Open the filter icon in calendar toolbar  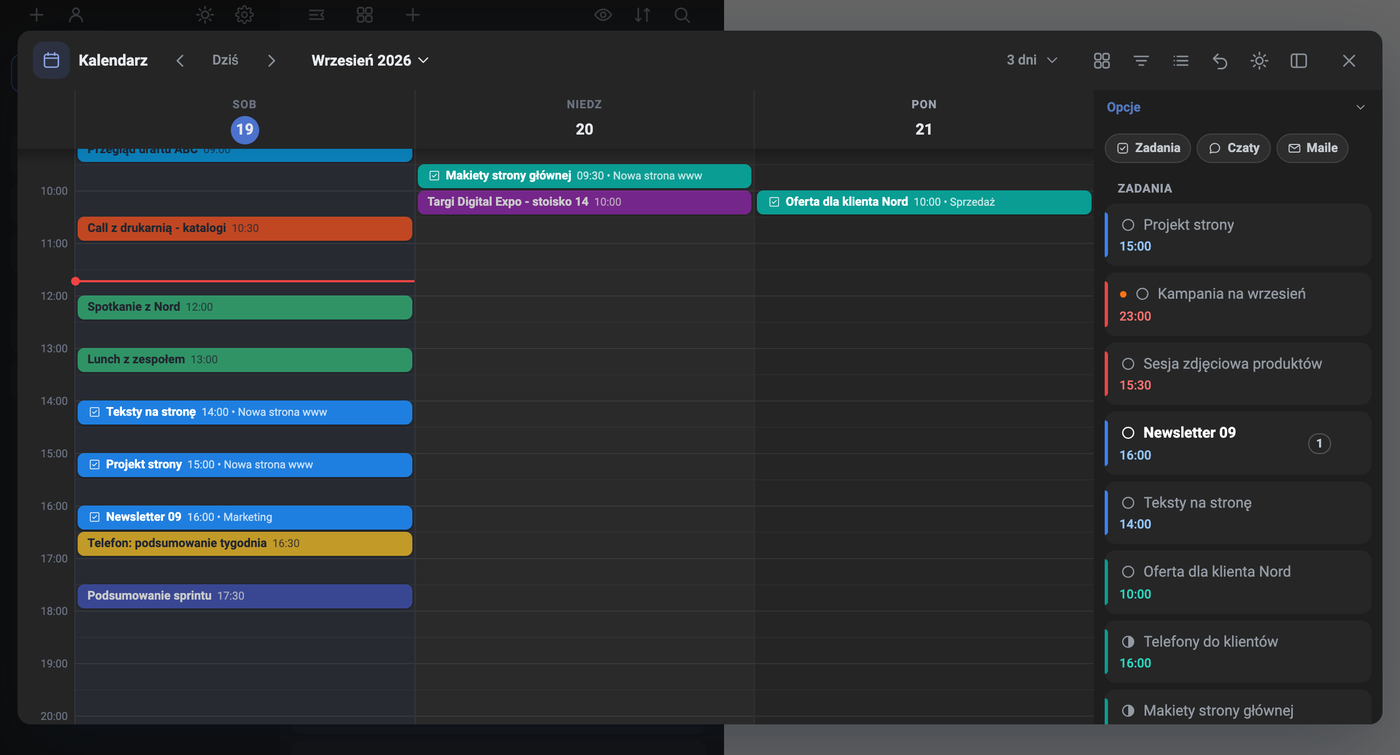pyautogui.click(x=1141, y=61)
